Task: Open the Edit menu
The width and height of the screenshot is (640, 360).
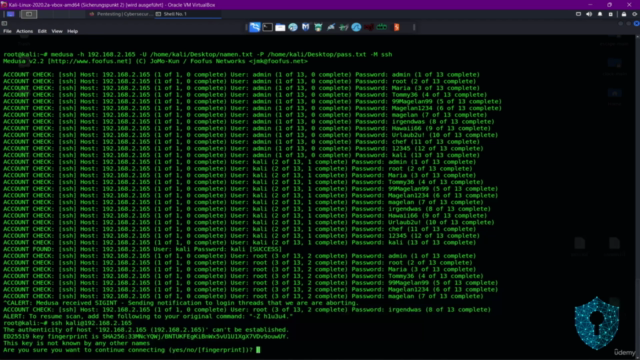Action: (42, 31)
